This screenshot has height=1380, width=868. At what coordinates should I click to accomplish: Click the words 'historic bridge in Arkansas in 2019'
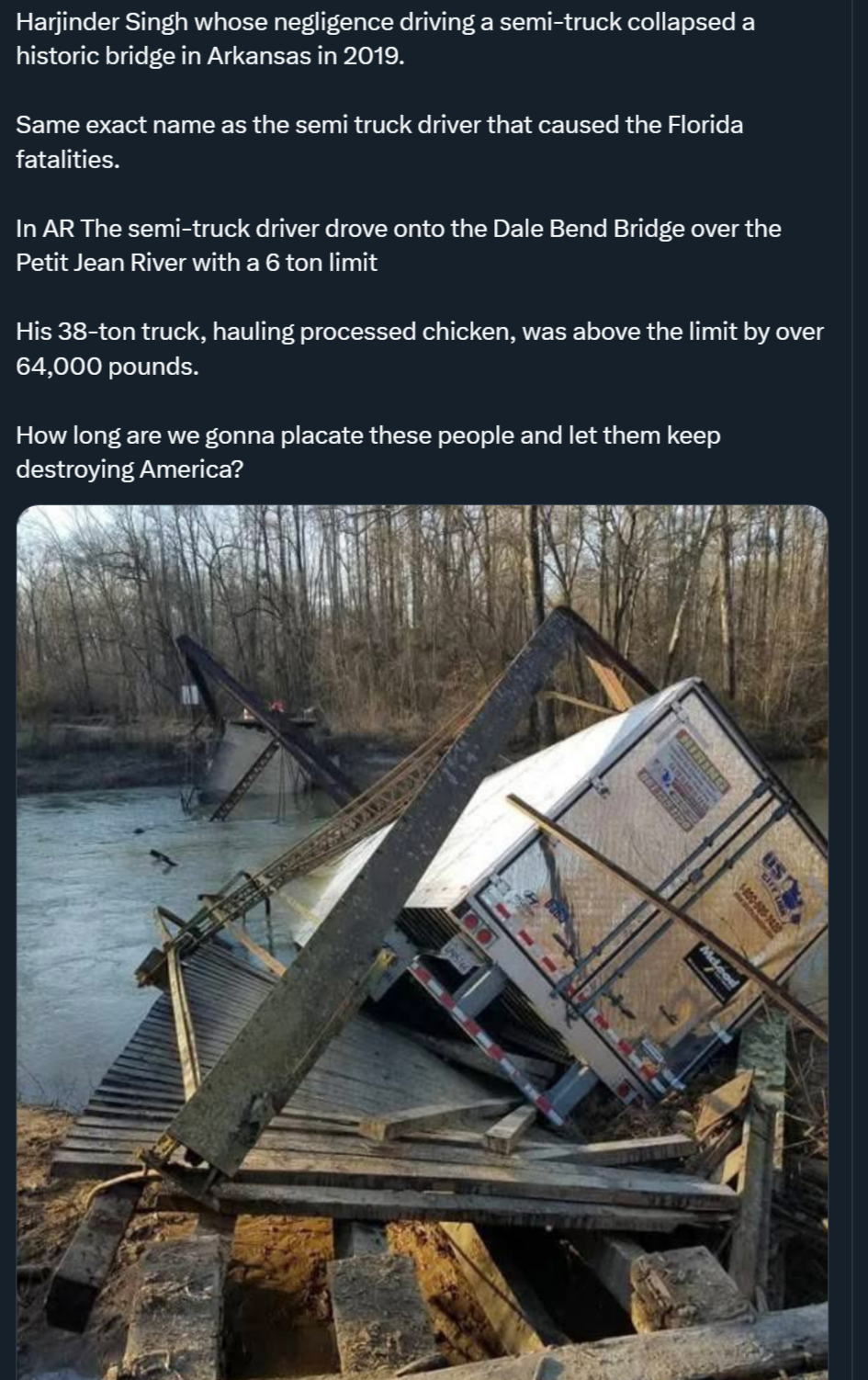point(209,57)
